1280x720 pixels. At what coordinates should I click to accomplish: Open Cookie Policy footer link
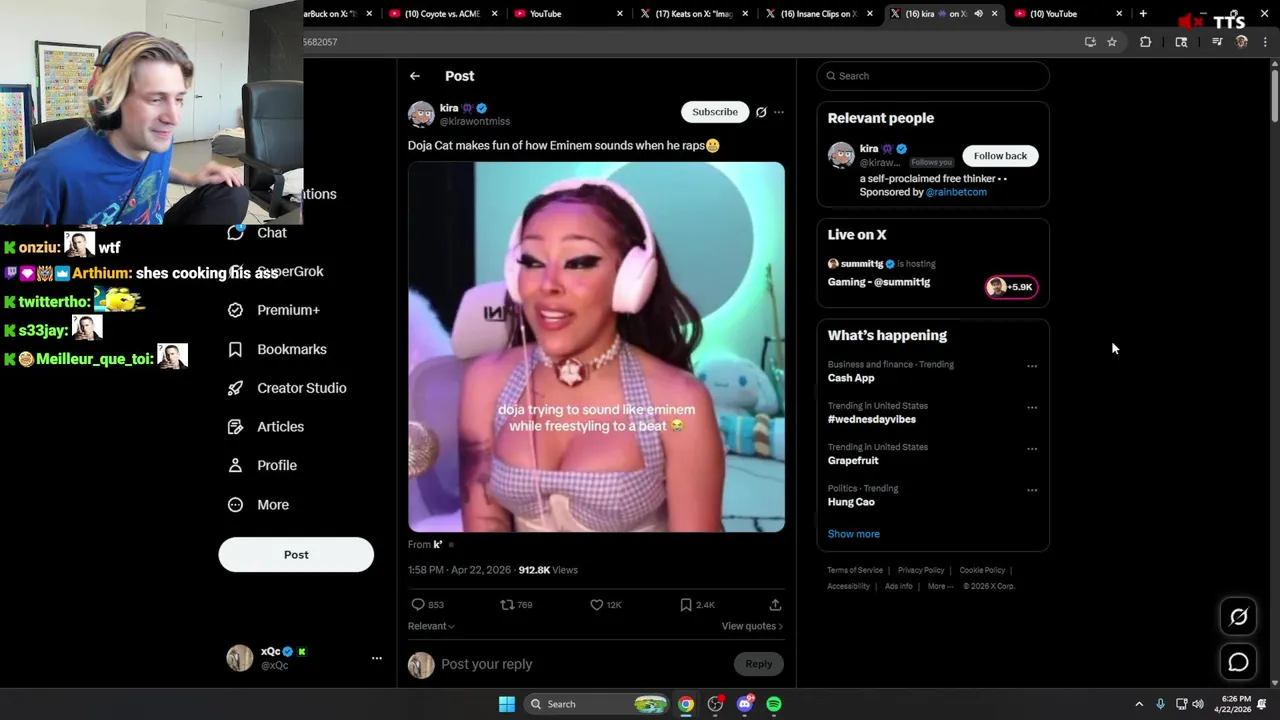pos(982,570)
